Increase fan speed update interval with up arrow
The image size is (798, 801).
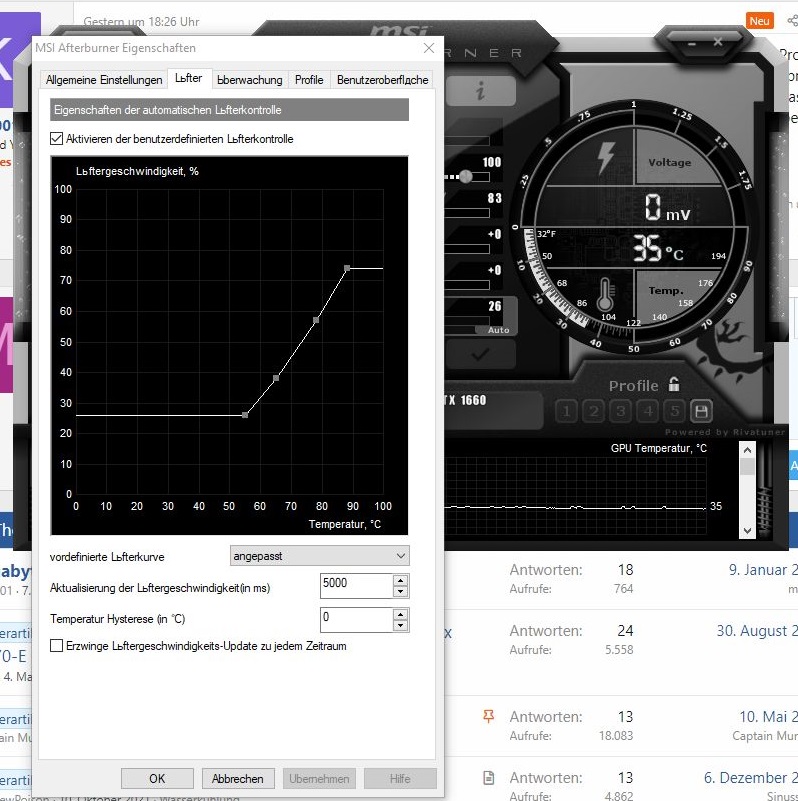(401, 580)
